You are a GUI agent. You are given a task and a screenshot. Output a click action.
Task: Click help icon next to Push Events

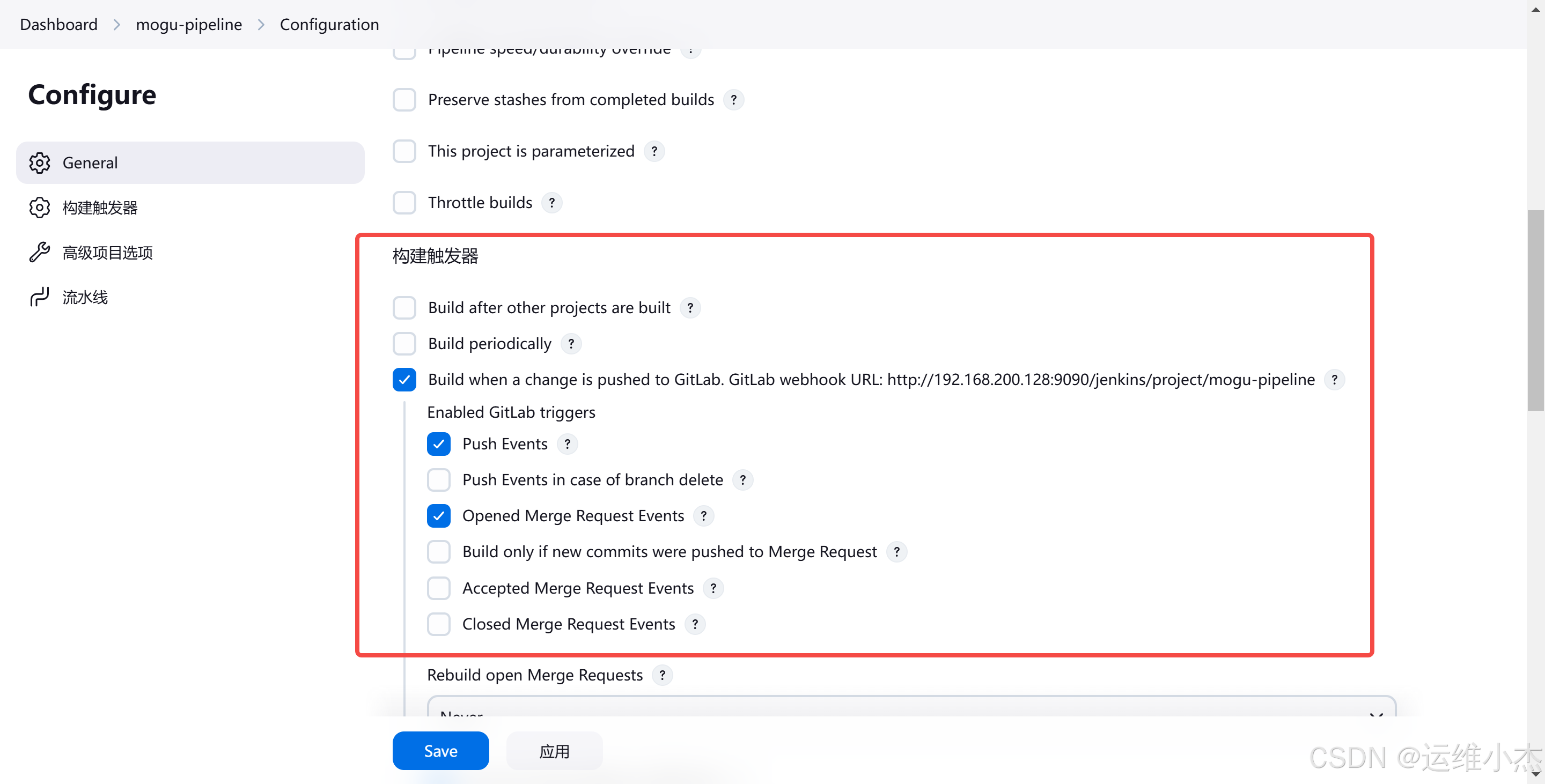click(x=568, y=444)
